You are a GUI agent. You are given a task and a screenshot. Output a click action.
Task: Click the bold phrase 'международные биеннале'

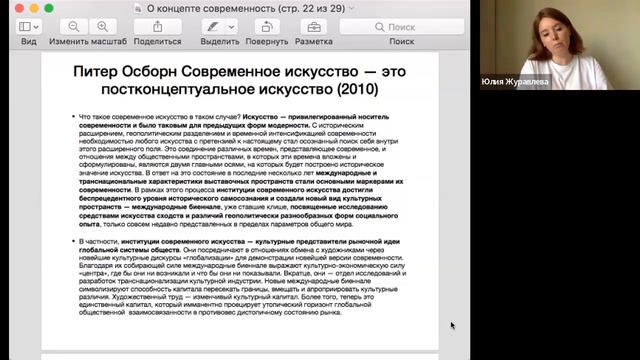(176, 207)
